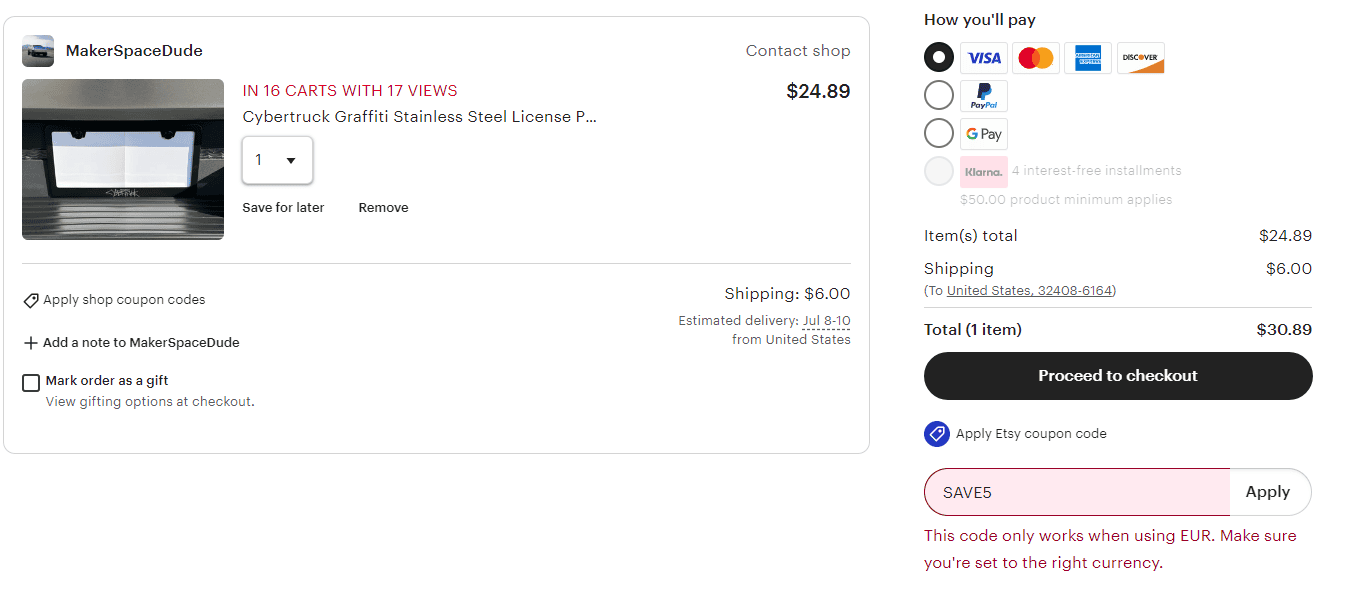Click the American Express icon
The width and height of the screenshot is (1347, 591).
click(1087, 57)
